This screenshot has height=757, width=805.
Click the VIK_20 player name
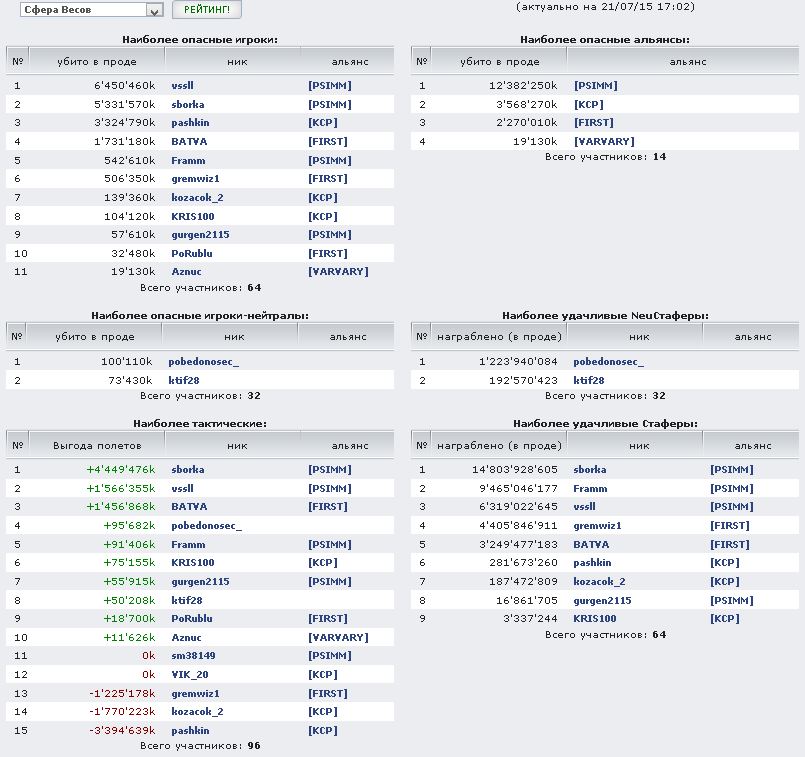pyautogui.click(x=188, y=675)
